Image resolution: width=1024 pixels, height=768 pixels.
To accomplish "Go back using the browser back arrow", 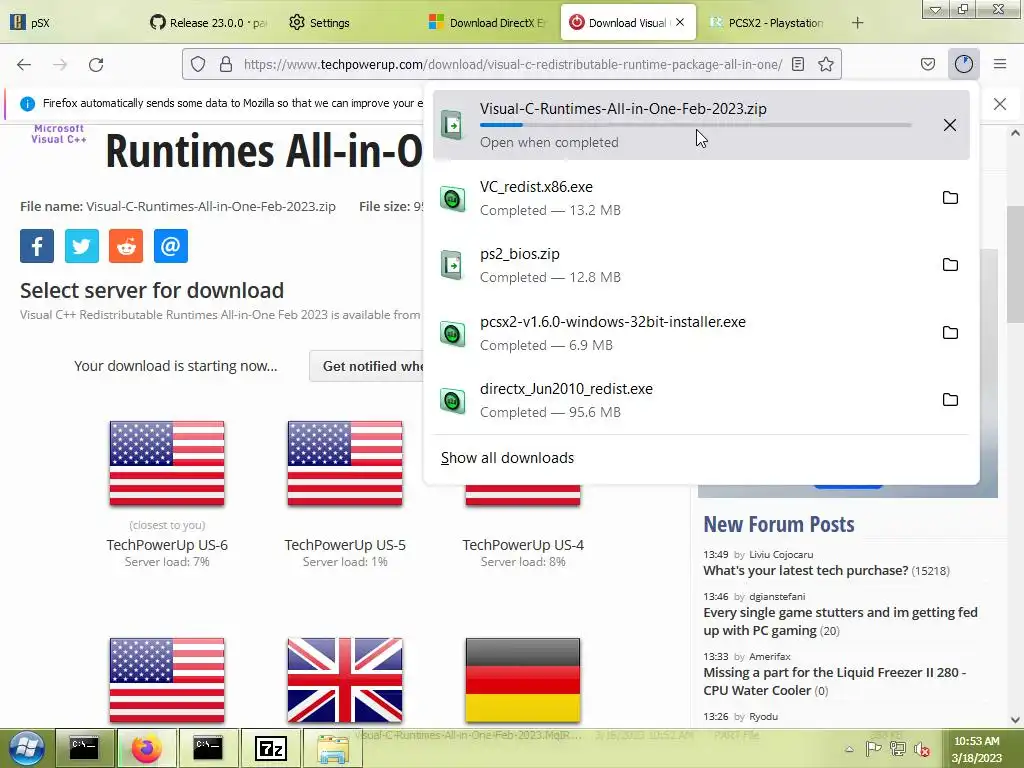I will pos(24,64).
